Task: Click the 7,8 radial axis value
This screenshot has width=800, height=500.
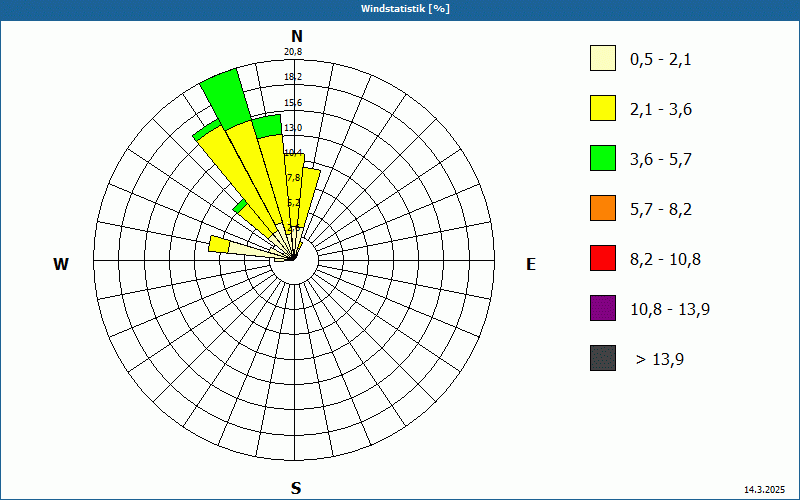Action: click(x=294, y=178)
